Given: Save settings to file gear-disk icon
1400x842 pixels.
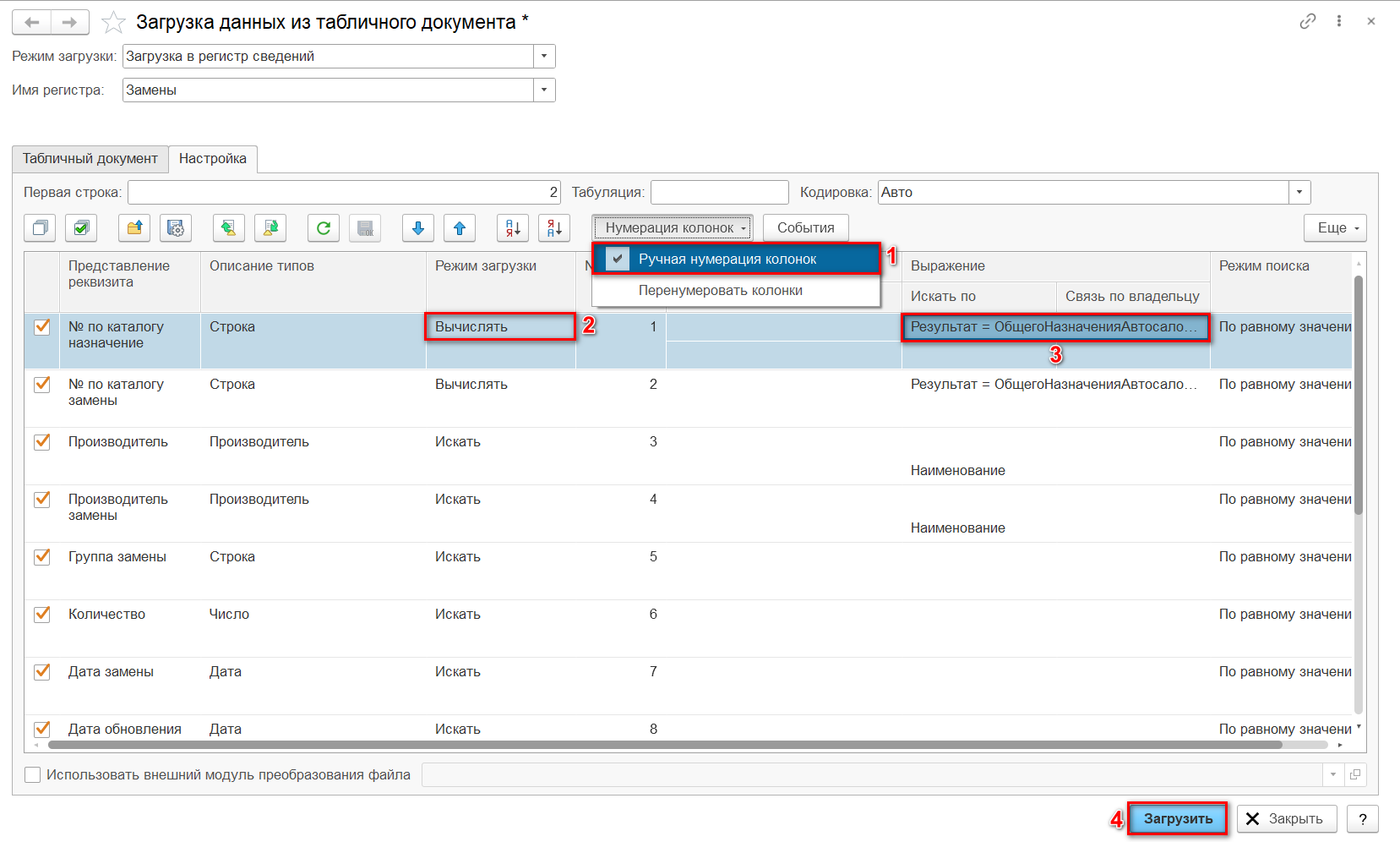Looking at the screenshot, I should (x=175, y=227).
